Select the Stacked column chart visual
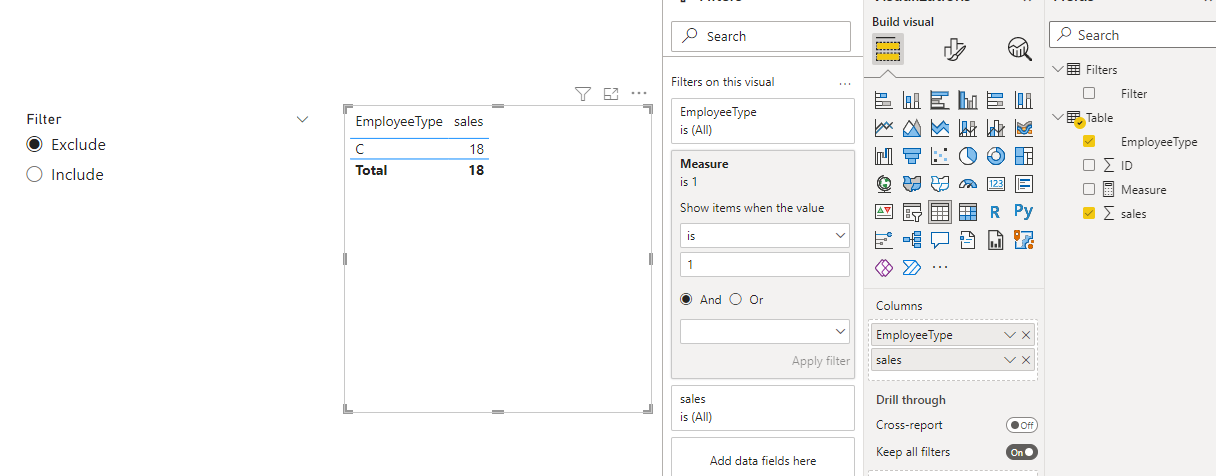 pos(912,100)
